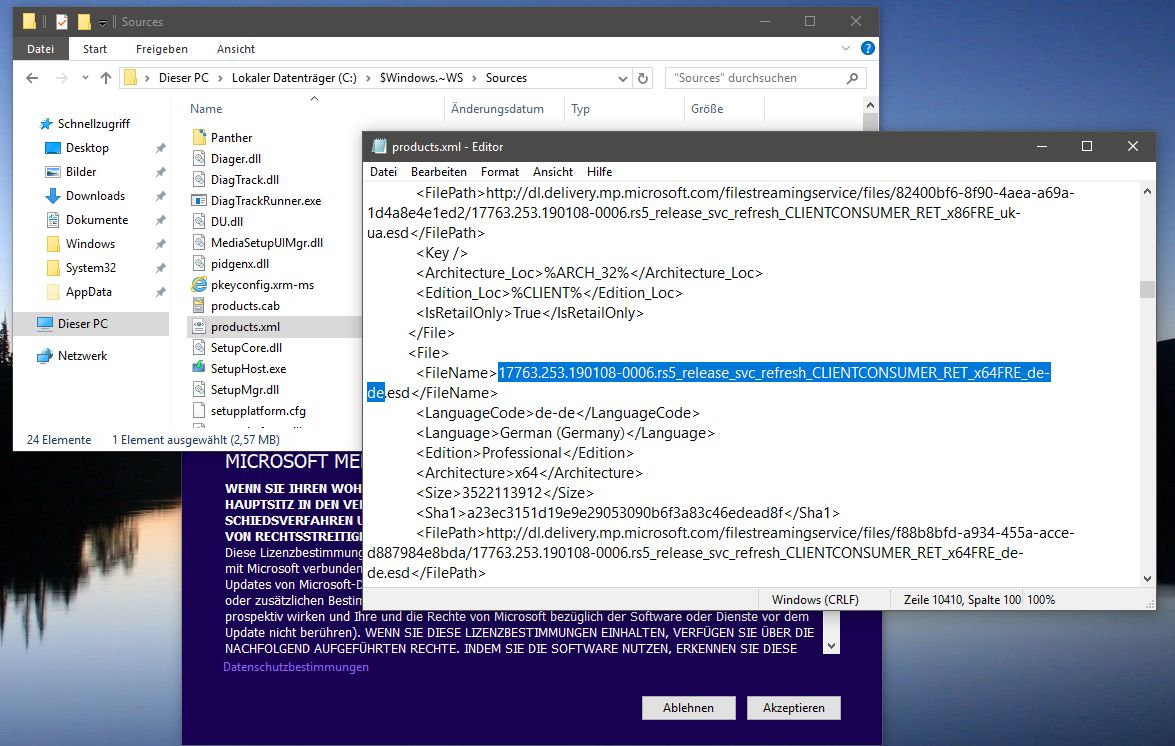Open the Datei menu in Editor
This screenshot has height=746, width=1175.
(383, 172)
